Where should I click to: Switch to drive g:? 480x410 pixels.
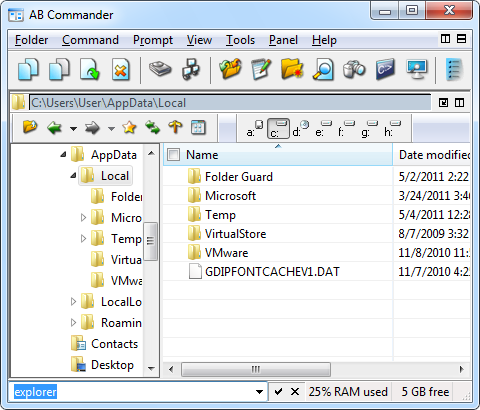(x=369, y=129)
